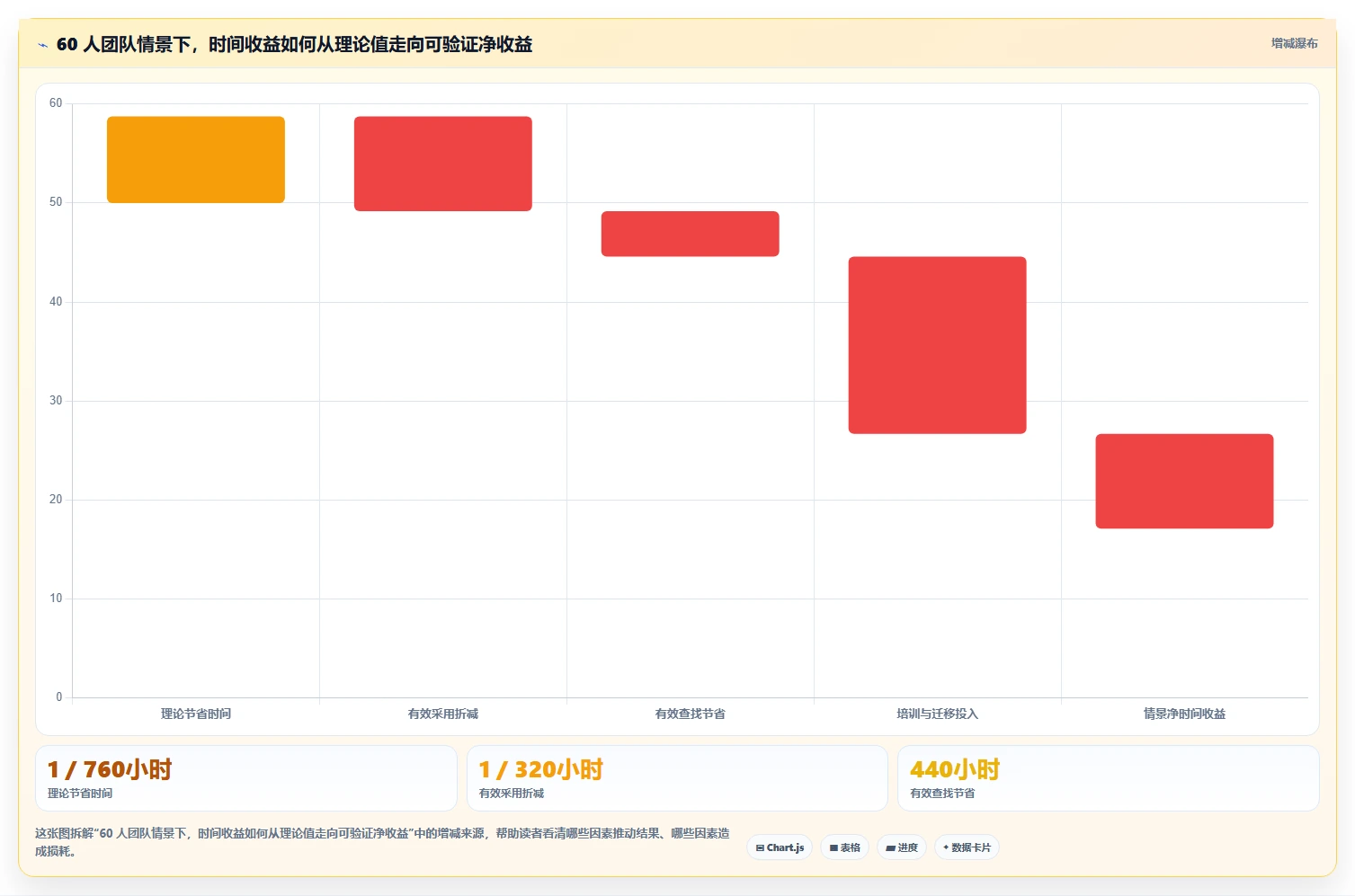The width and height of the screenshot is (1355, 896).
Task: Click the waterfall icon beside the chart title
Action: 42,45
